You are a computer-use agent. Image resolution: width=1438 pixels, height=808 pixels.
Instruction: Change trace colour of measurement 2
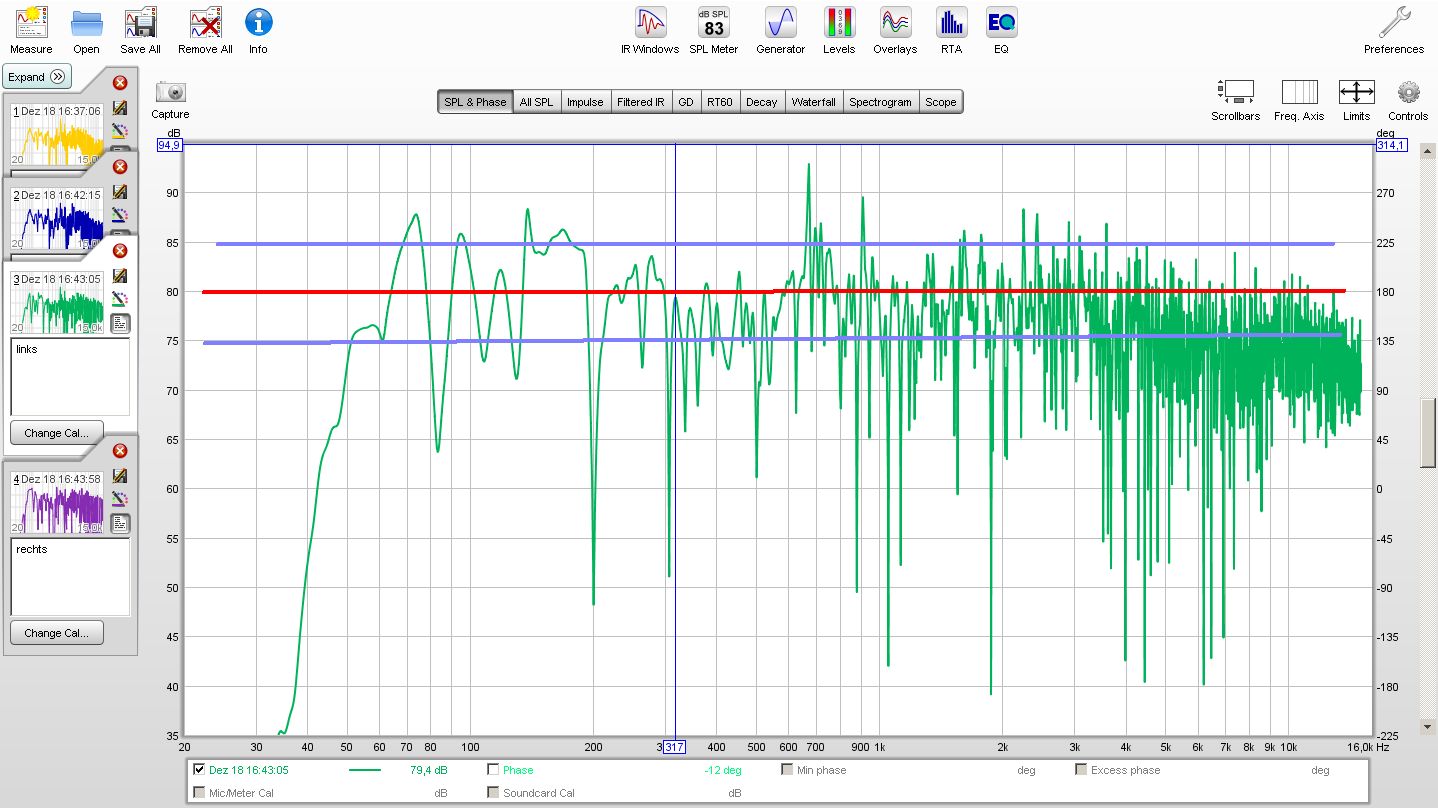[120, 215]
